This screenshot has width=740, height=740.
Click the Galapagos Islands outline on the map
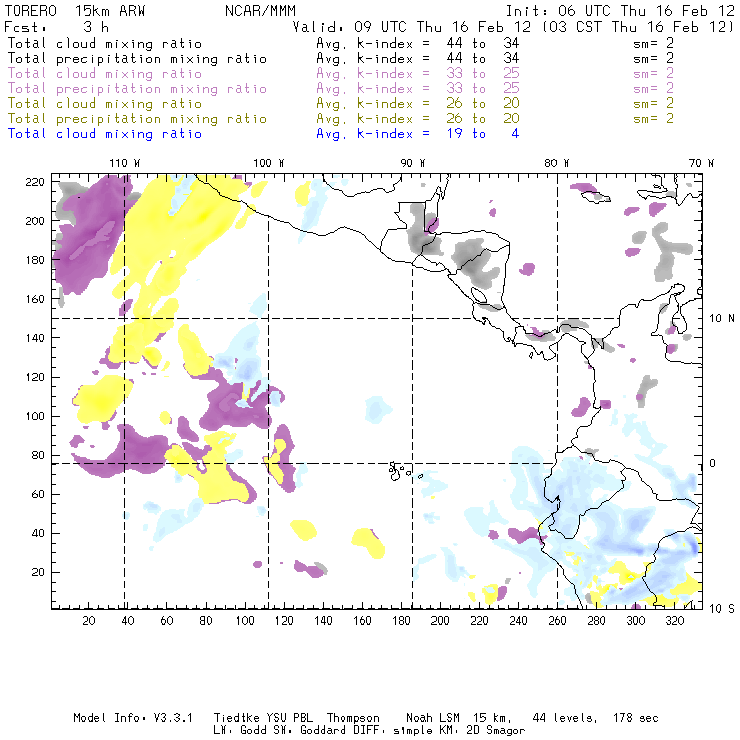tap(400, 467)
